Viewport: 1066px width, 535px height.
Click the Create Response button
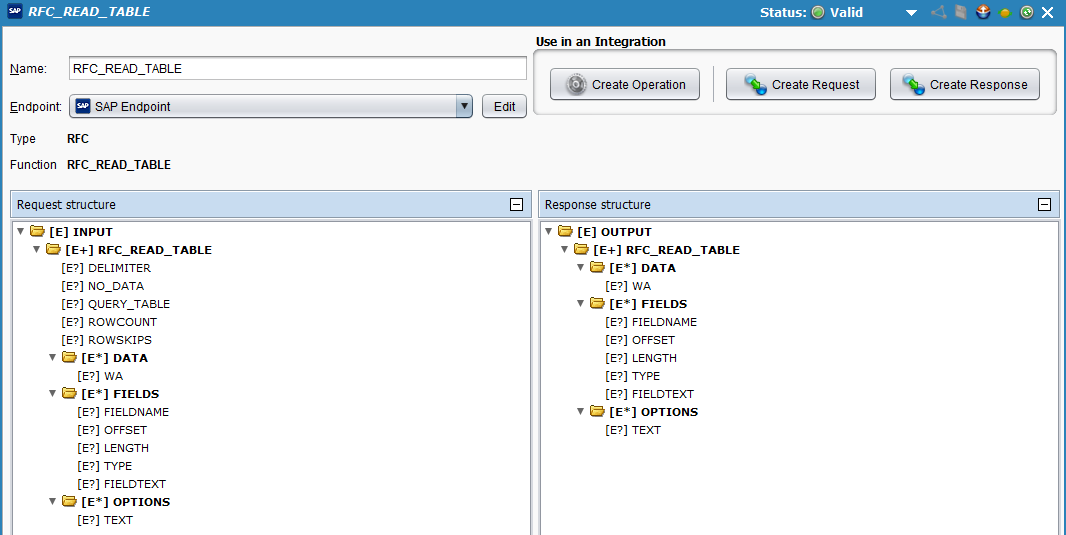click(965, 85)
